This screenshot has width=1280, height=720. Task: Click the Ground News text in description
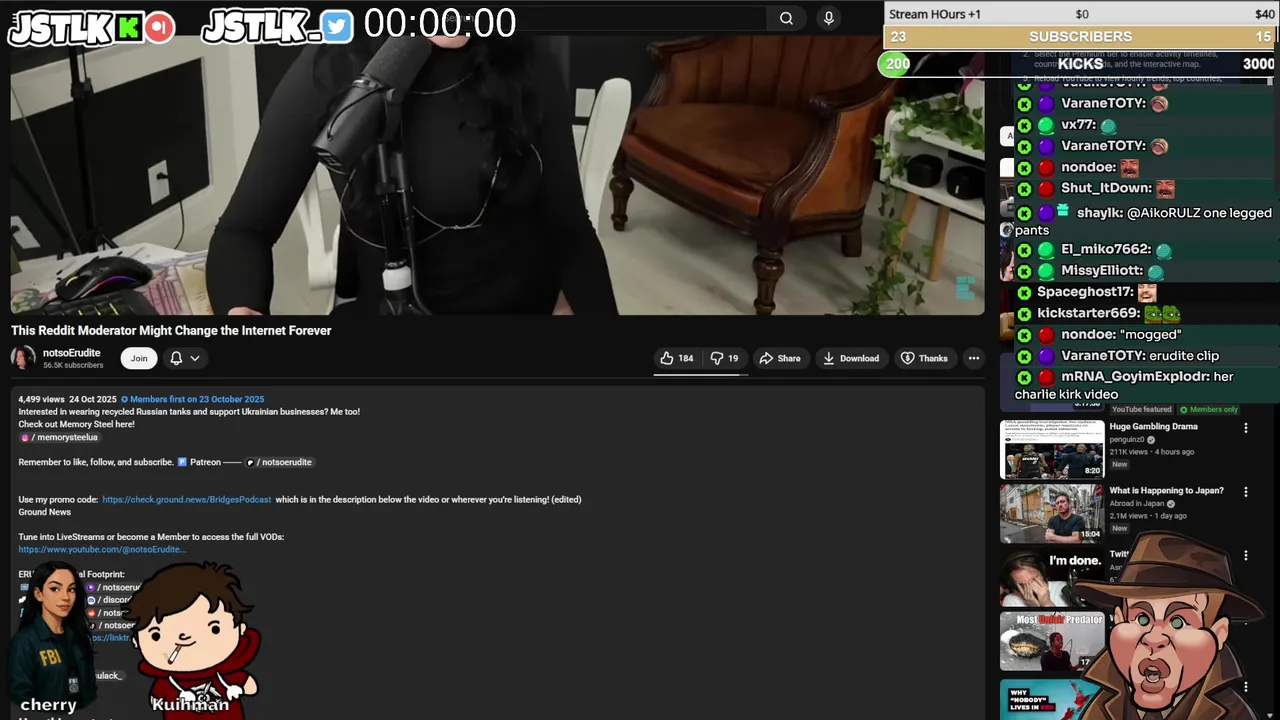coord(44,512)
